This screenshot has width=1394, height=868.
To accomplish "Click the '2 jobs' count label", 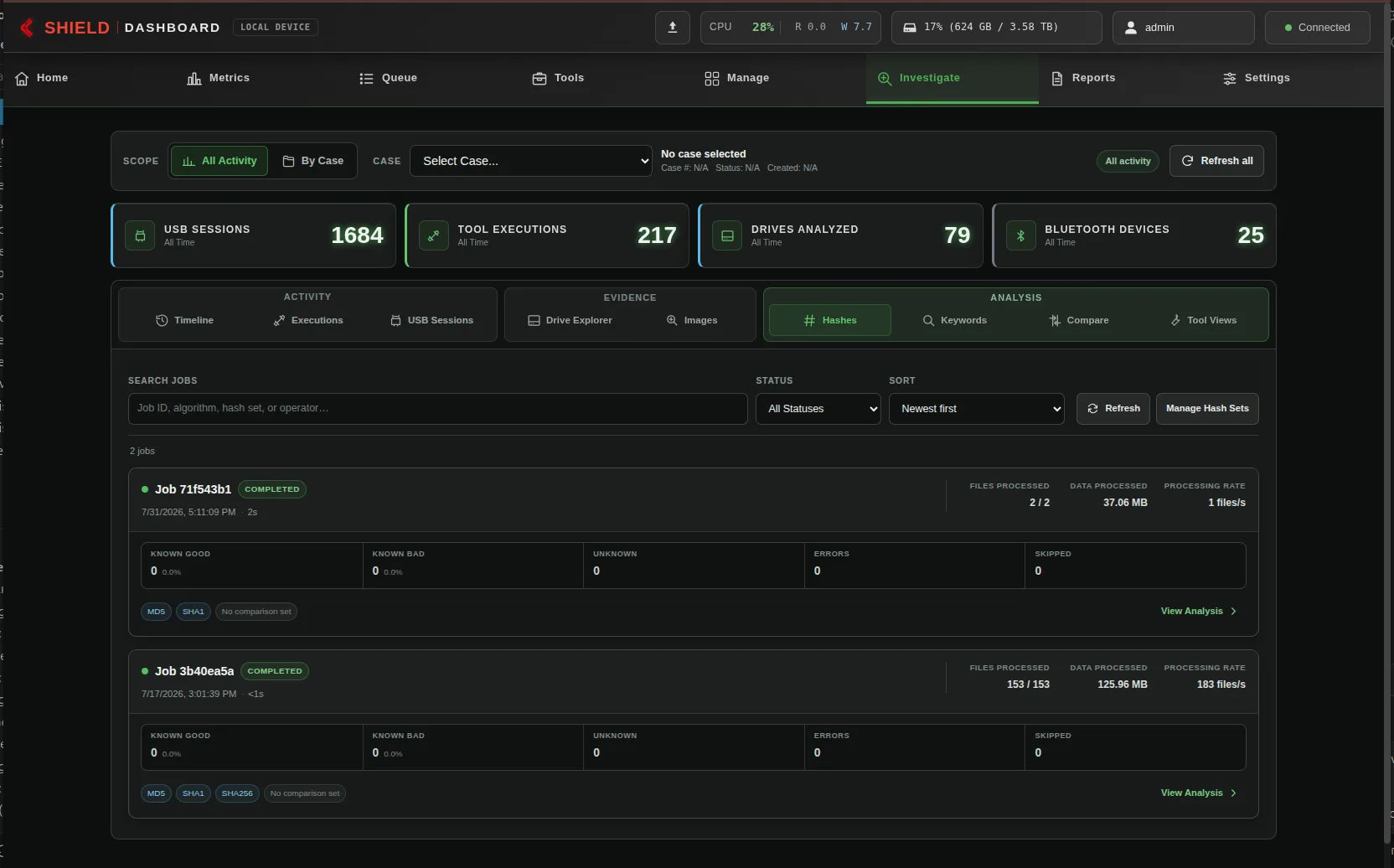I will [142, 451].
